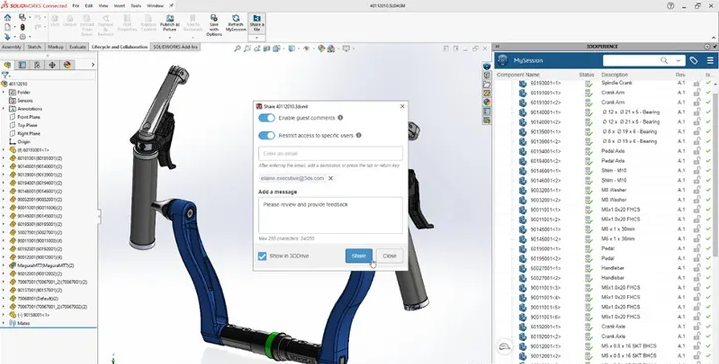
Task: Click the Close button in the Share dialog
Action: pyautogui.click(x=389, y=256)
